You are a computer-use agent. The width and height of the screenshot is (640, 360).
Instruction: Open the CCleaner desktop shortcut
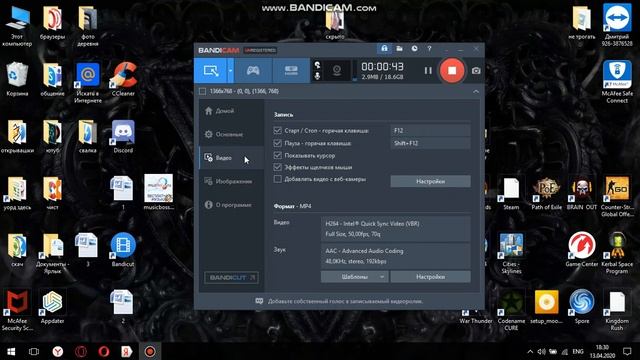tap(123, 80)
